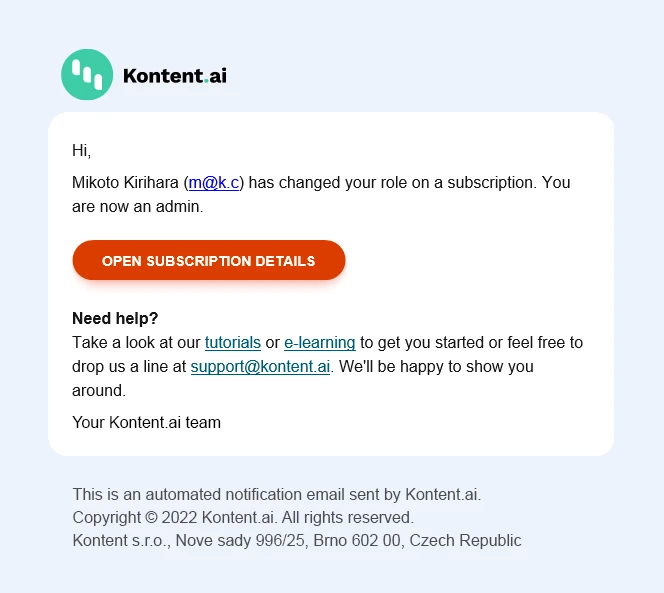This screenshot has width=664, height=593.
Task: Click the "are now an admin" text
Action: (137, 207)
